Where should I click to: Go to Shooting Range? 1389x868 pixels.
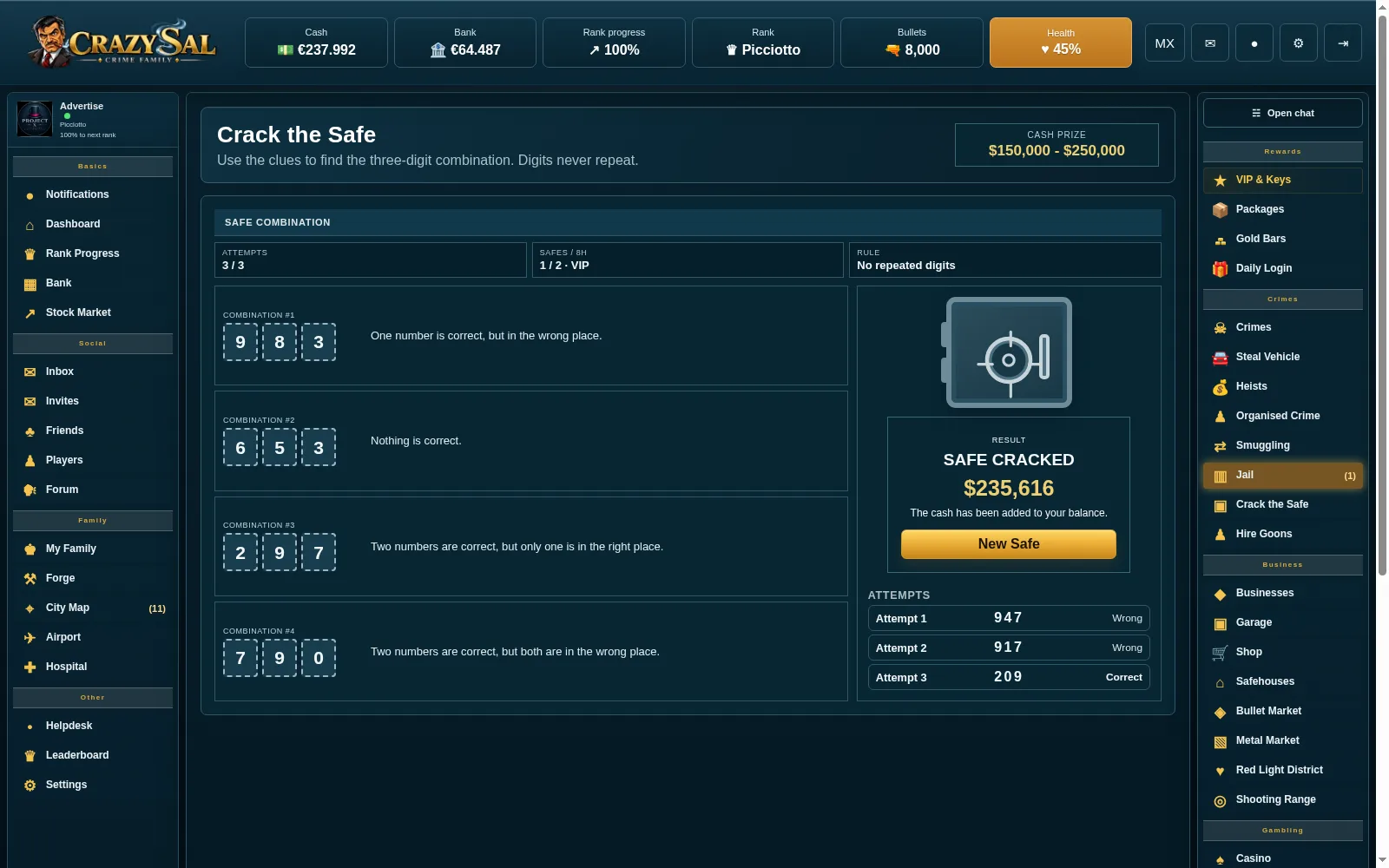pos(1282,799)
